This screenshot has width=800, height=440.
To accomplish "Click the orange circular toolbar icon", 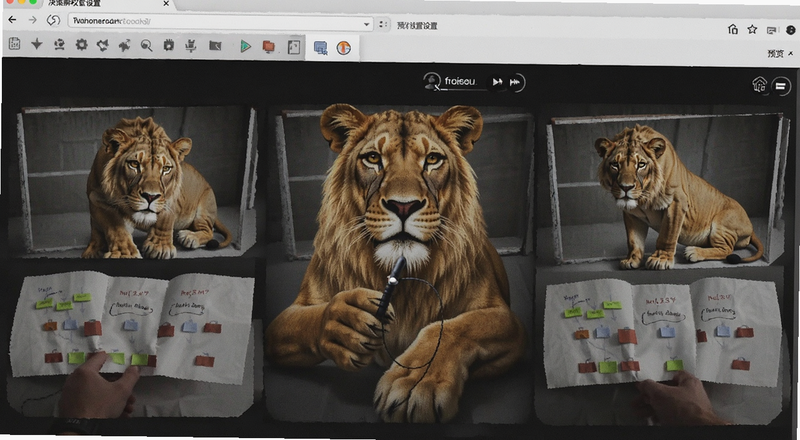I will 344,48.
